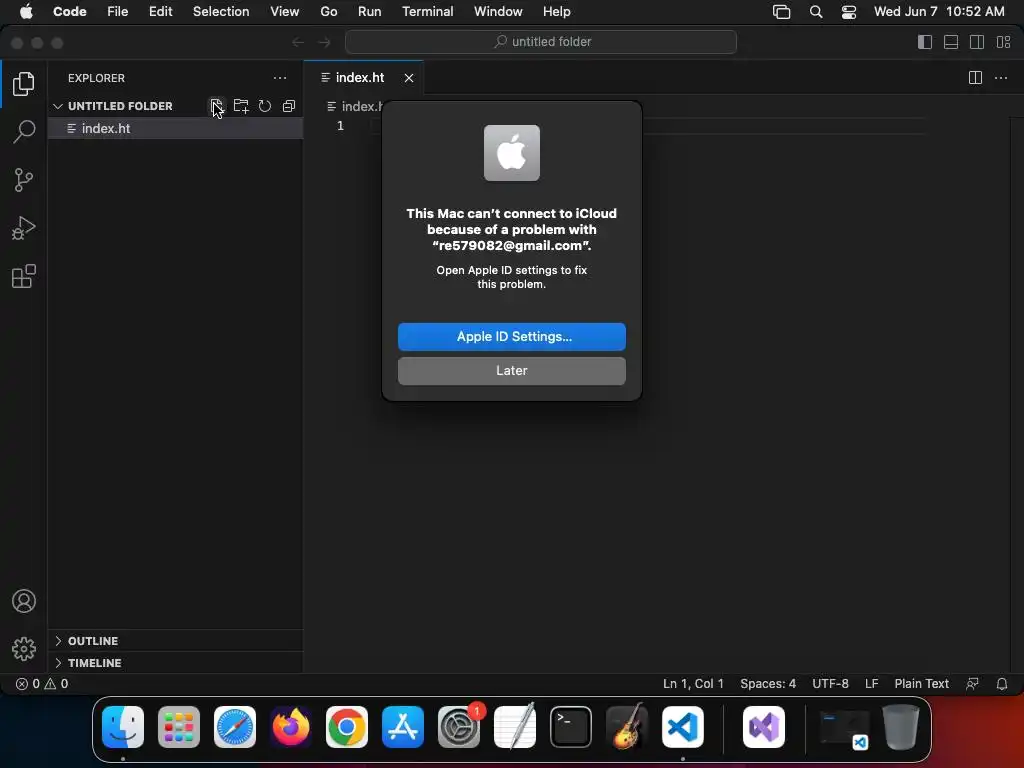Image resolution: width=1024 pixels, height=768 pixels.
Task: Click the New File icon in Explorer
Action: (x=216, y=106)
